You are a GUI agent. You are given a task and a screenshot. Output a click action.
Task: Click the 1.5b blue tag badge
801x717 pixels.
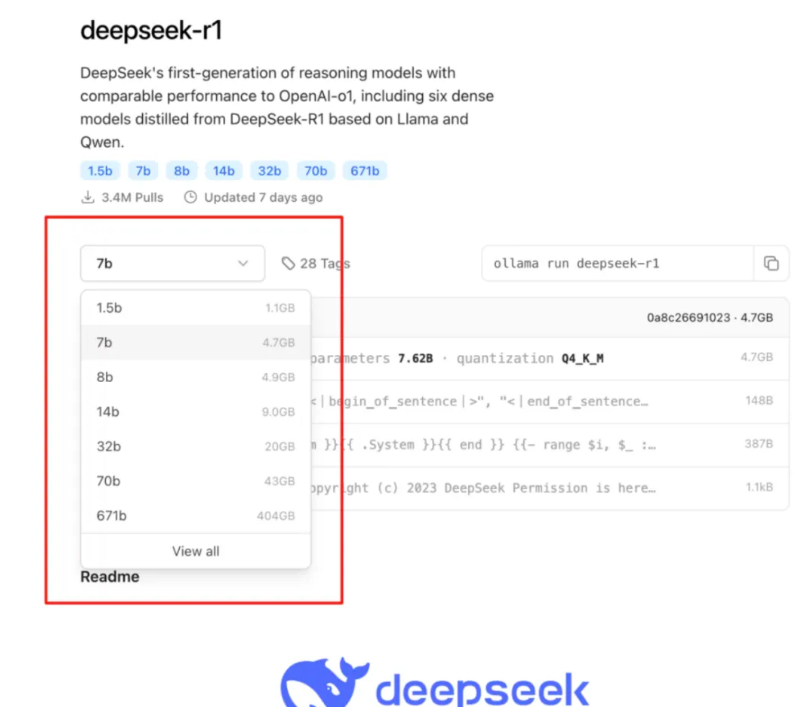(100, 171)
